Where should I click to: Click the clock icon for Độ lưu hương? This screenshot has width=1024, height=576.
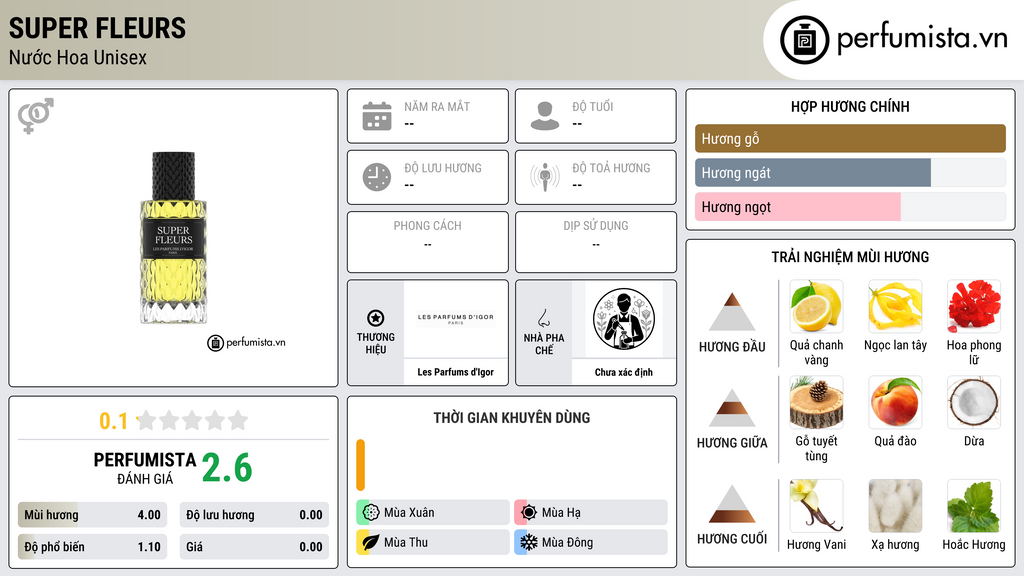(x=377, y=177)
